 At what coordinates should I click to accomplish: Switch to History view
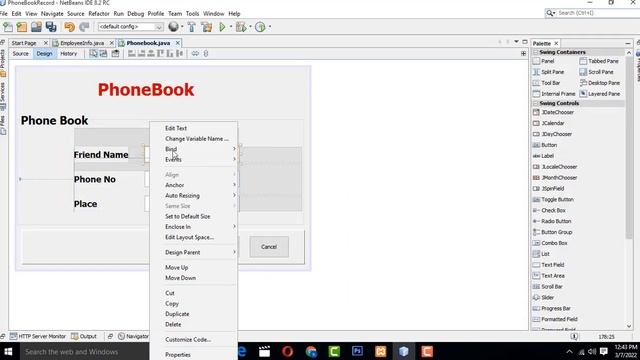[x=69, y=53]
